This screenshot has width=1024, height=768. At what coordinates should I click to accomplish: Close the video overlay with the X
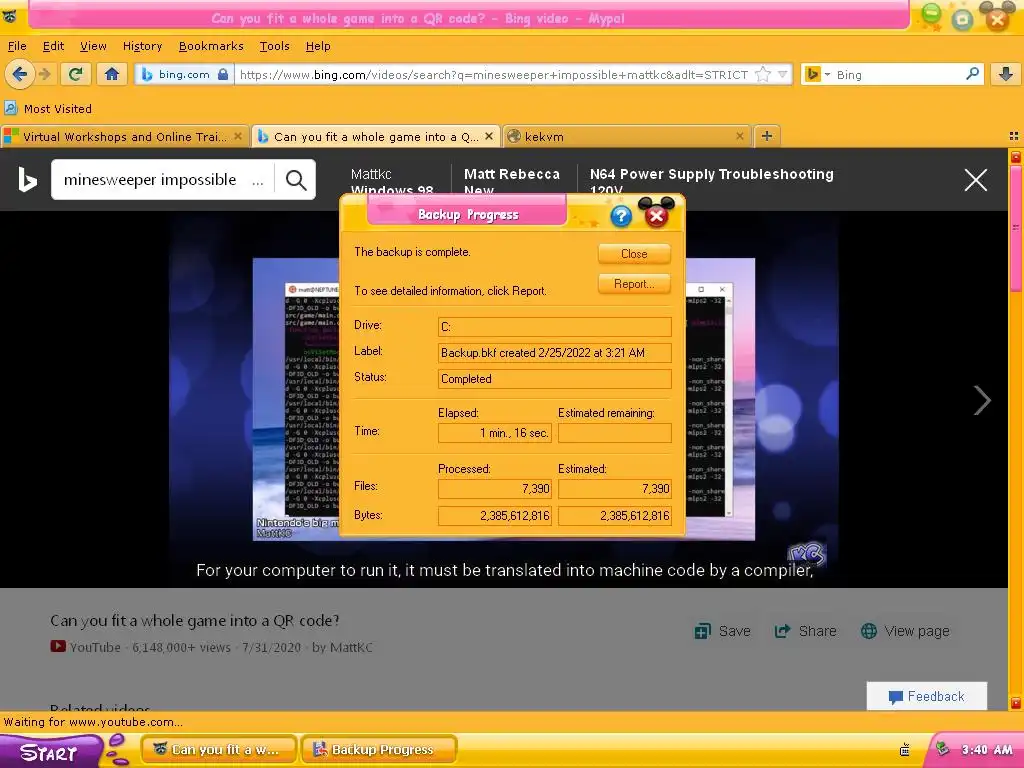[976, 180]
